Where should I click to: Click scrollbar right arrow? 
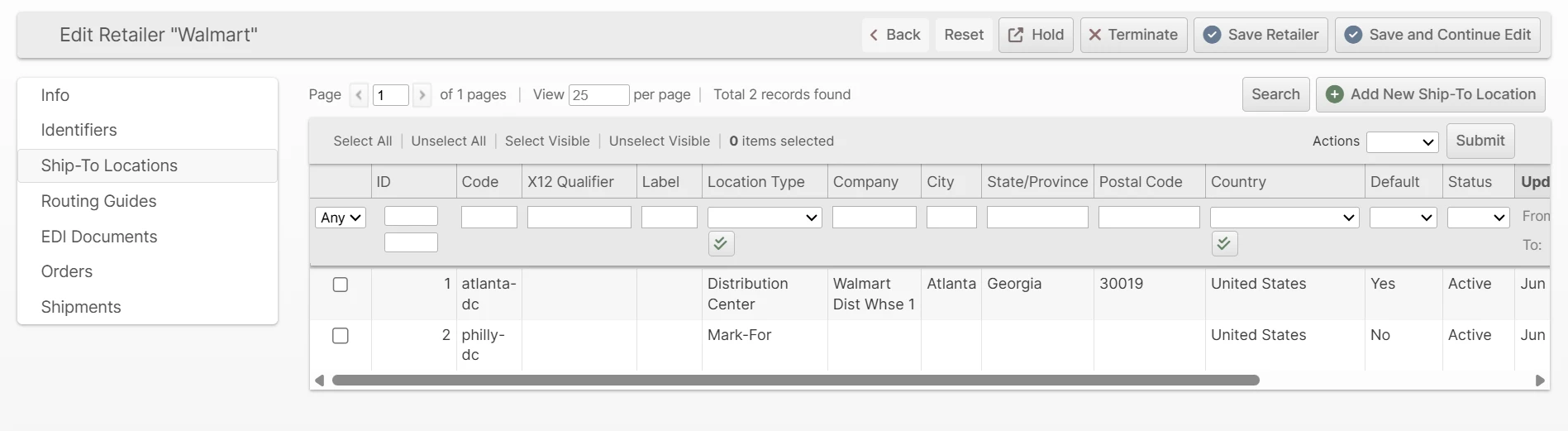pyautogui.click(x=1540, y=381)
